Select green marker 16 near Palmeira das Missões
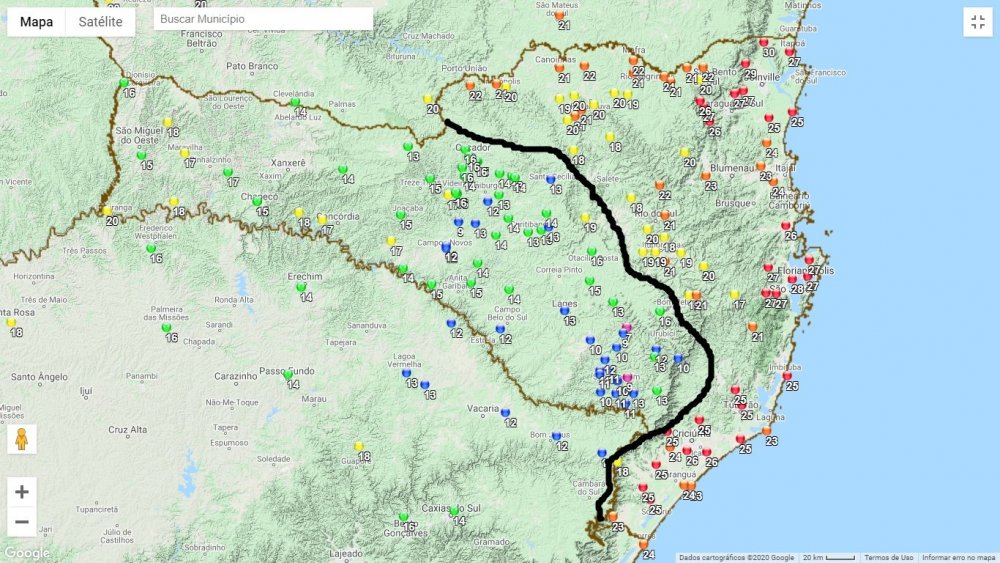 (167, 328)
